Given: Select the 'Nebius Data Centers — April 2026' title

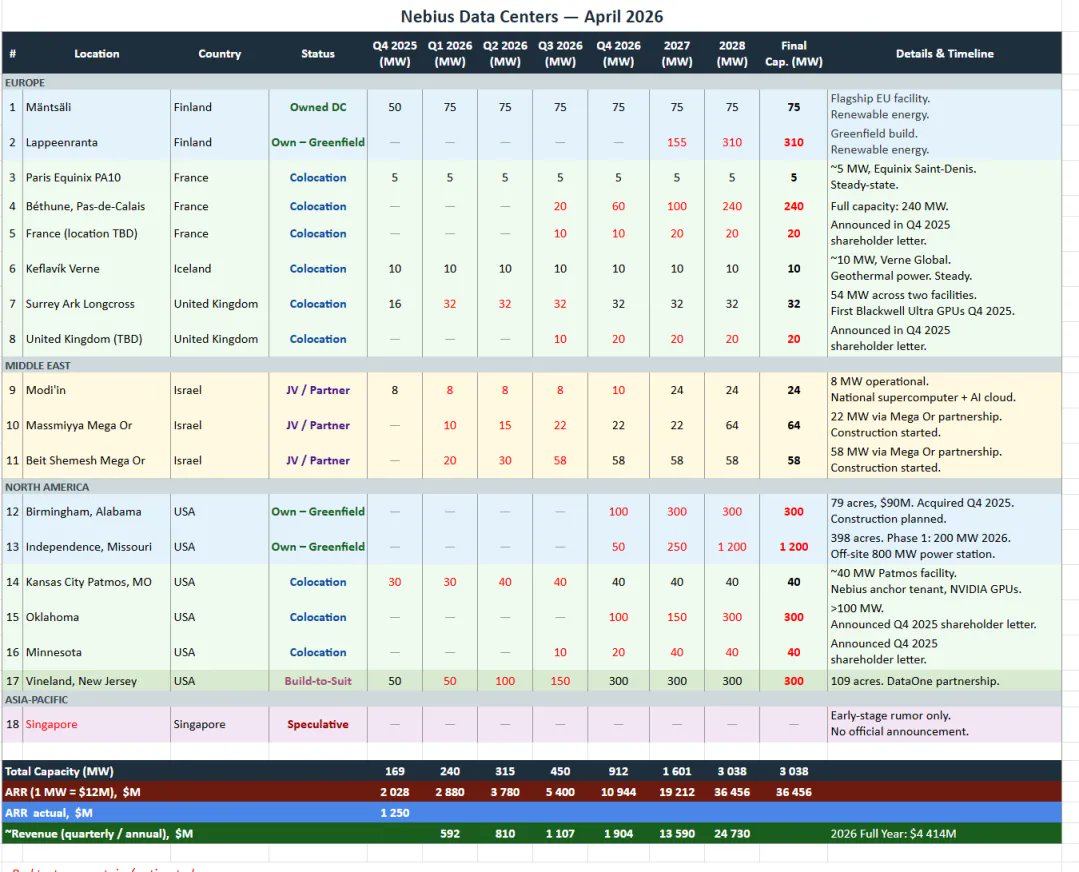Looking at the screenshot, I should point(532,17).
